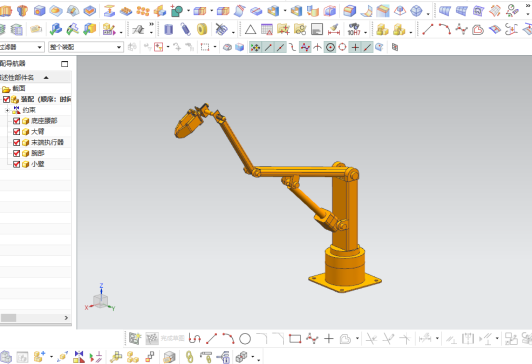Click the view triad cube in viewport
Screen dimensions: 532x364
[x=101, y=300]
